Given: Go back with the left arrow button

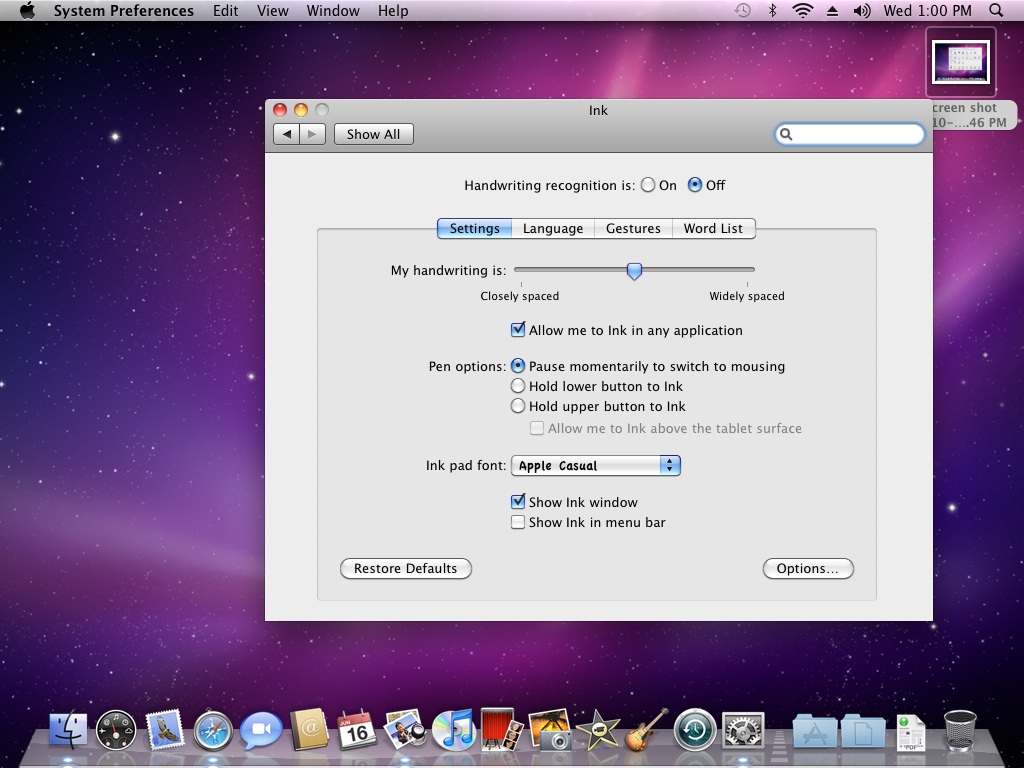Looking at the screenshot, I should [286, 134].
